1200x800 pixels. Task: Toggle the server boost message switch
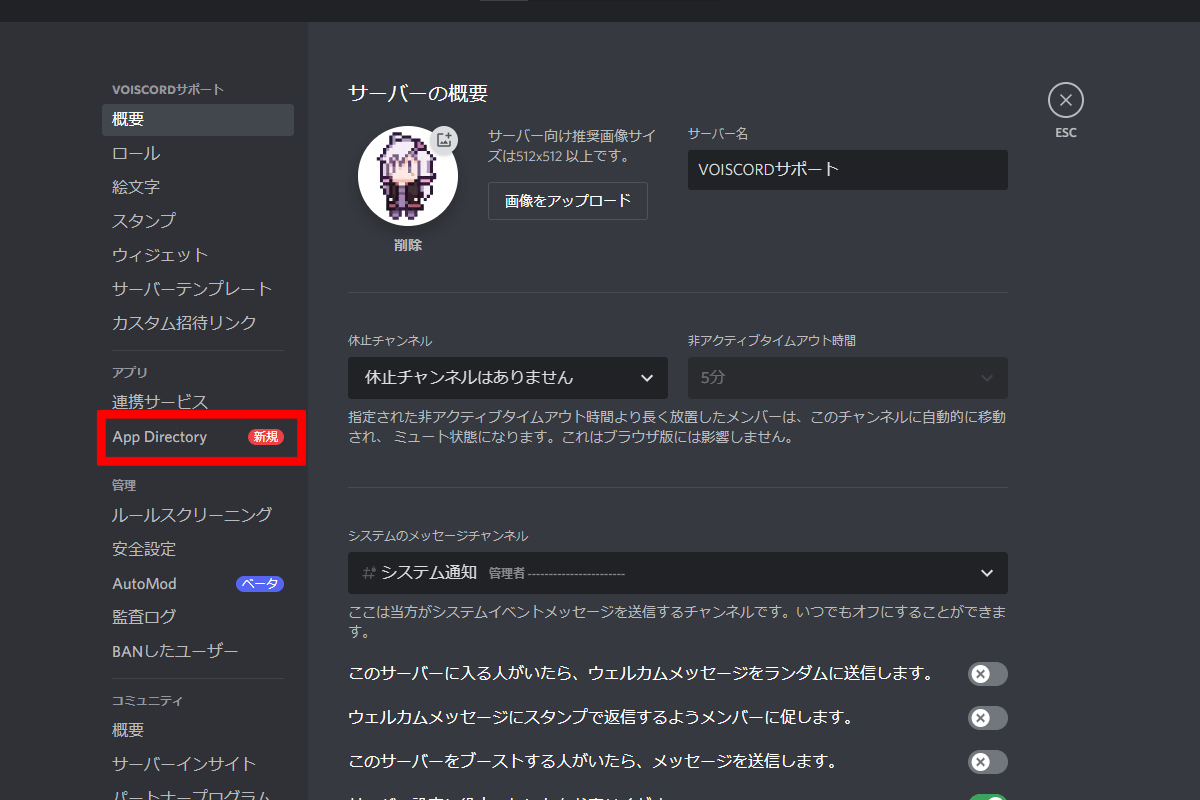[988, 762]
